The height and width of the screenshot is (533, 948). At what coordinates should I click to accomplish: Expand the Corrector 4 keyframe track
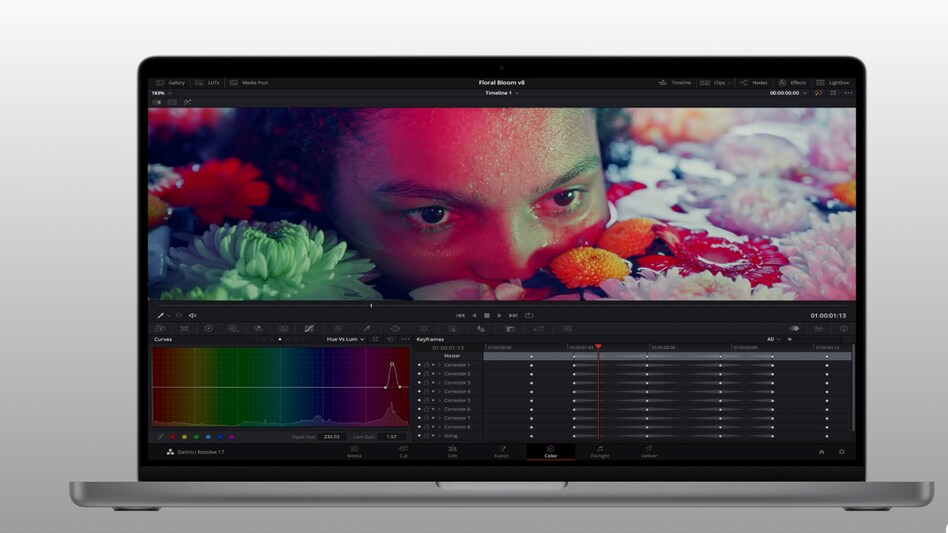440,392
